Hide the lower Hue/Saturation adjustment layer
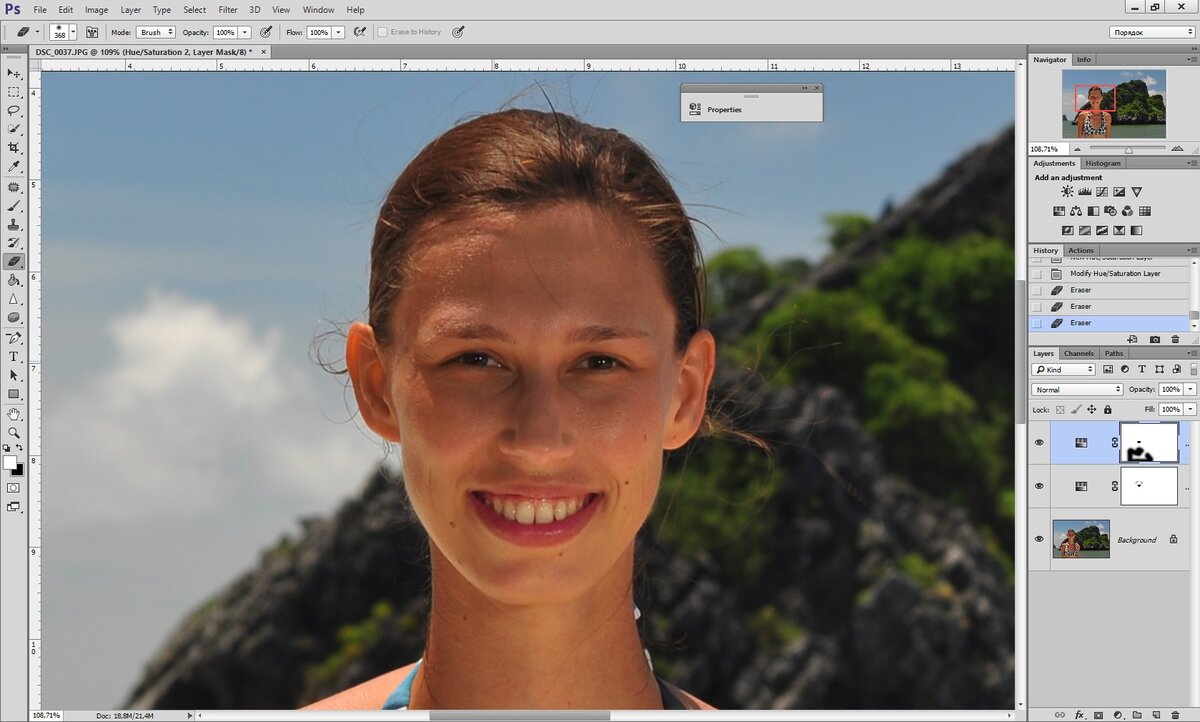1200x722 pixels. point(1039,486)
